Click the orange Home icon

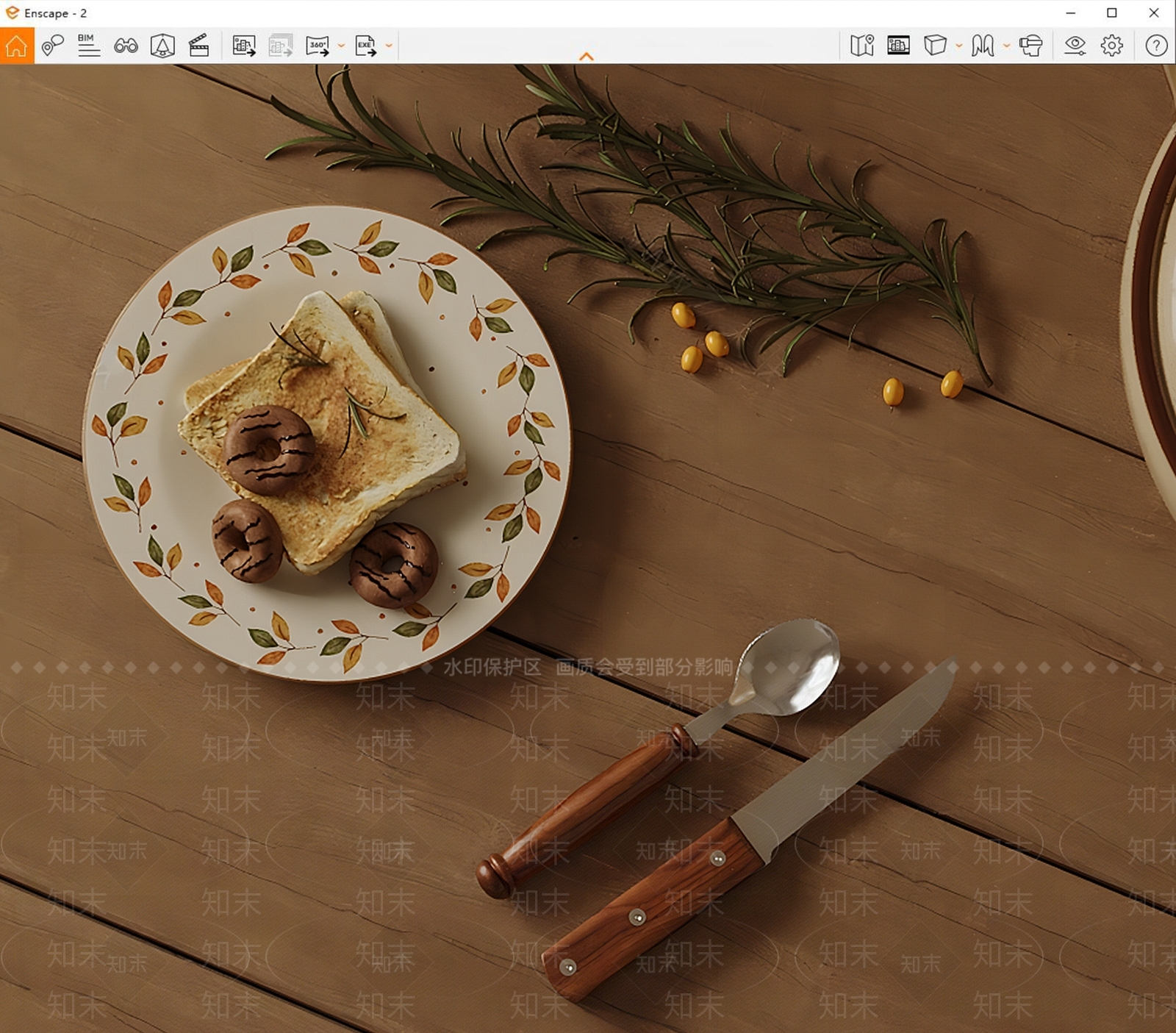pyautogui.click(x=16, y=46)
